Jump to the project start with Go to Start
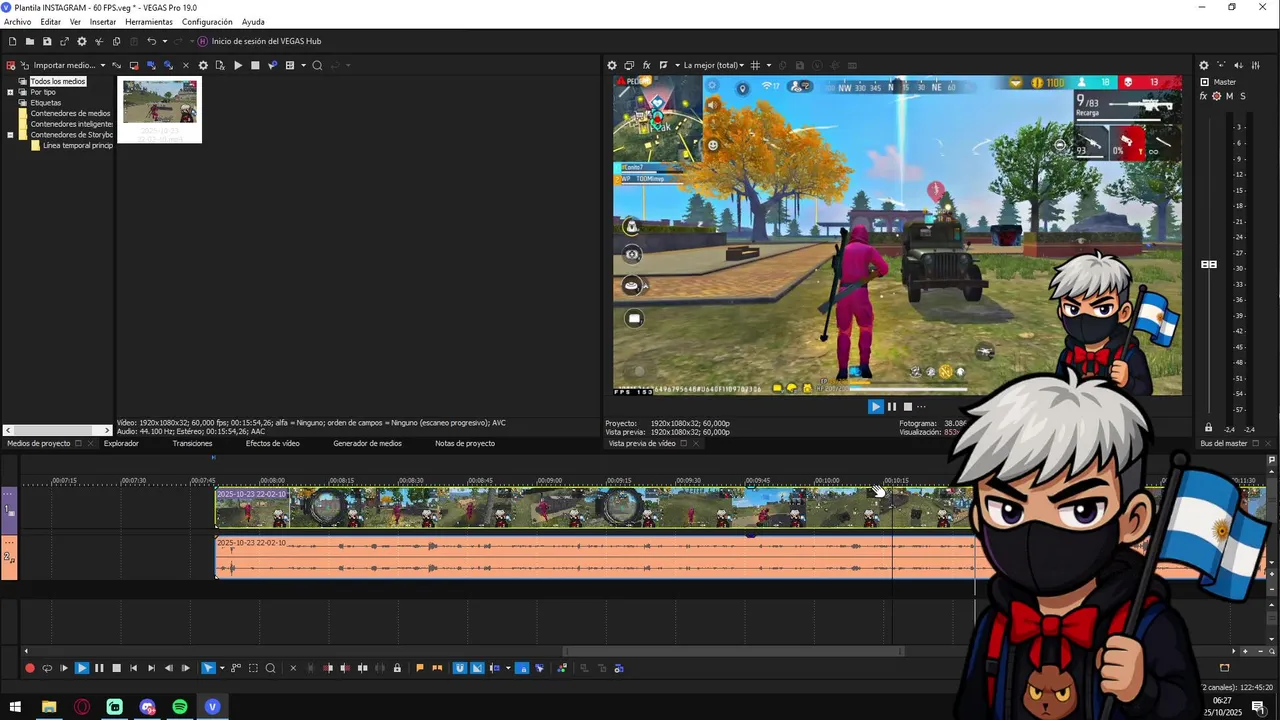The width and height of the screenshot is (1280, 720). pyautogui.click(x=133, y=668)
